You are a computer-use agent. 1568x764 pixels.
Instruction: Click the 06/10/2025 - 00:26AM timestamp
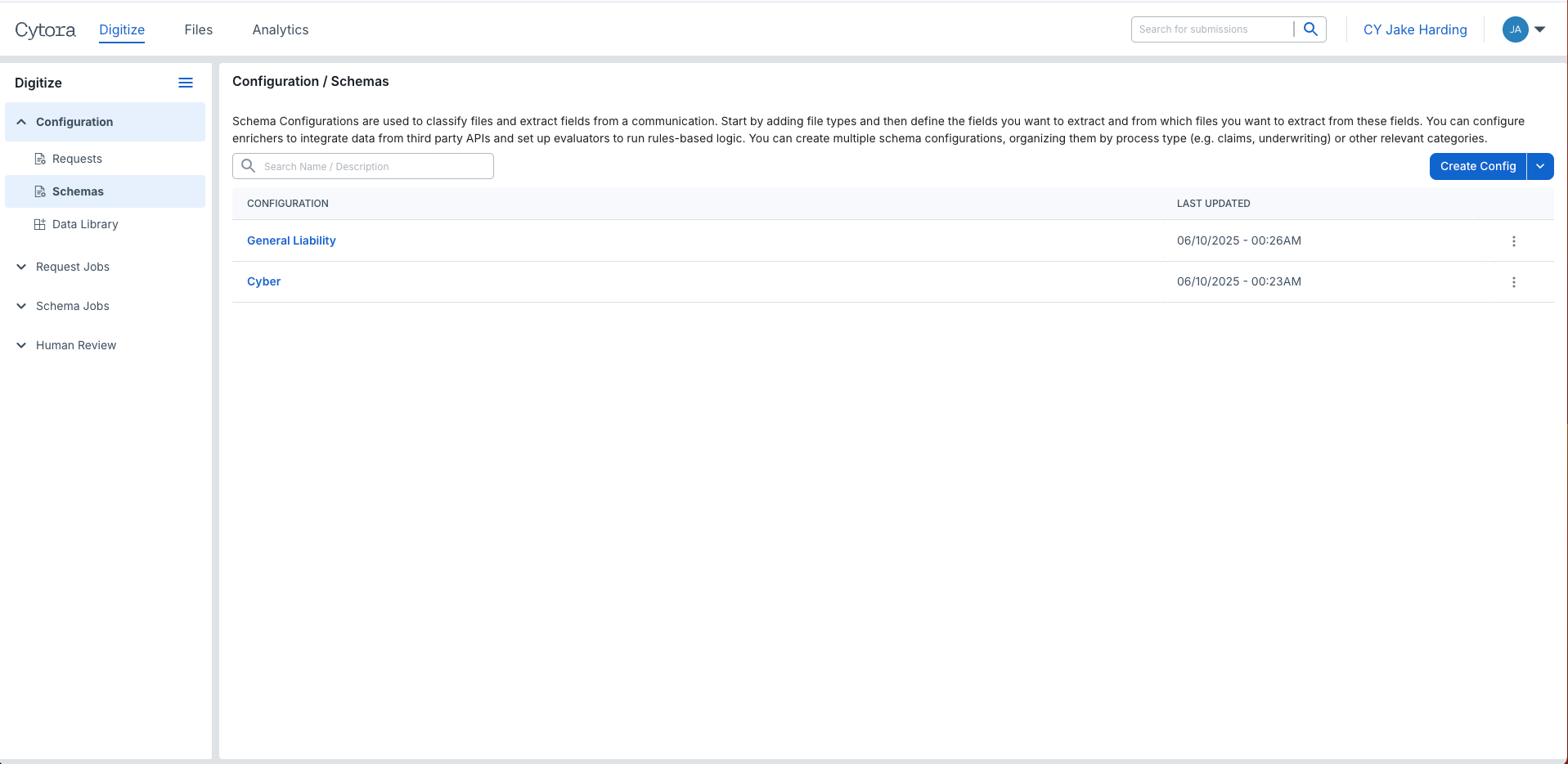[1238, 240]
